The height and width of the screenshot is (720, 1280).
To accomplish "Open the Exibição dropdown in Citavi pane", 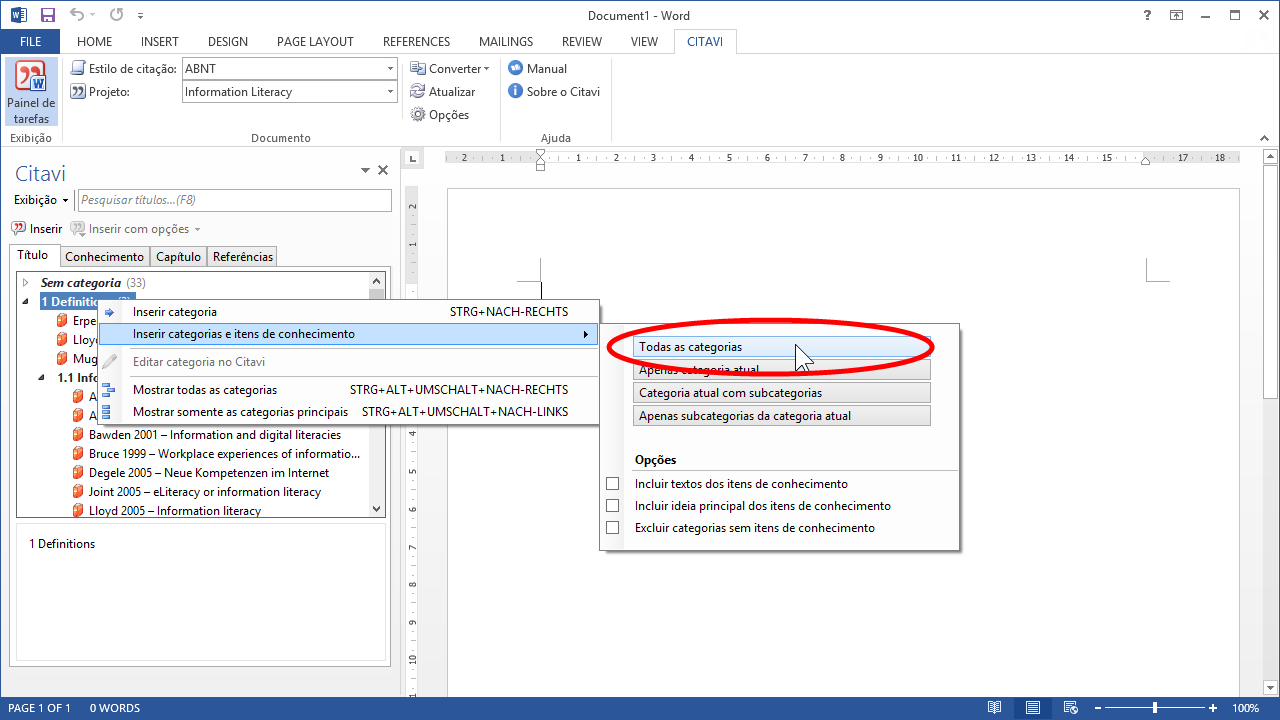I will [x=41, y=201].
